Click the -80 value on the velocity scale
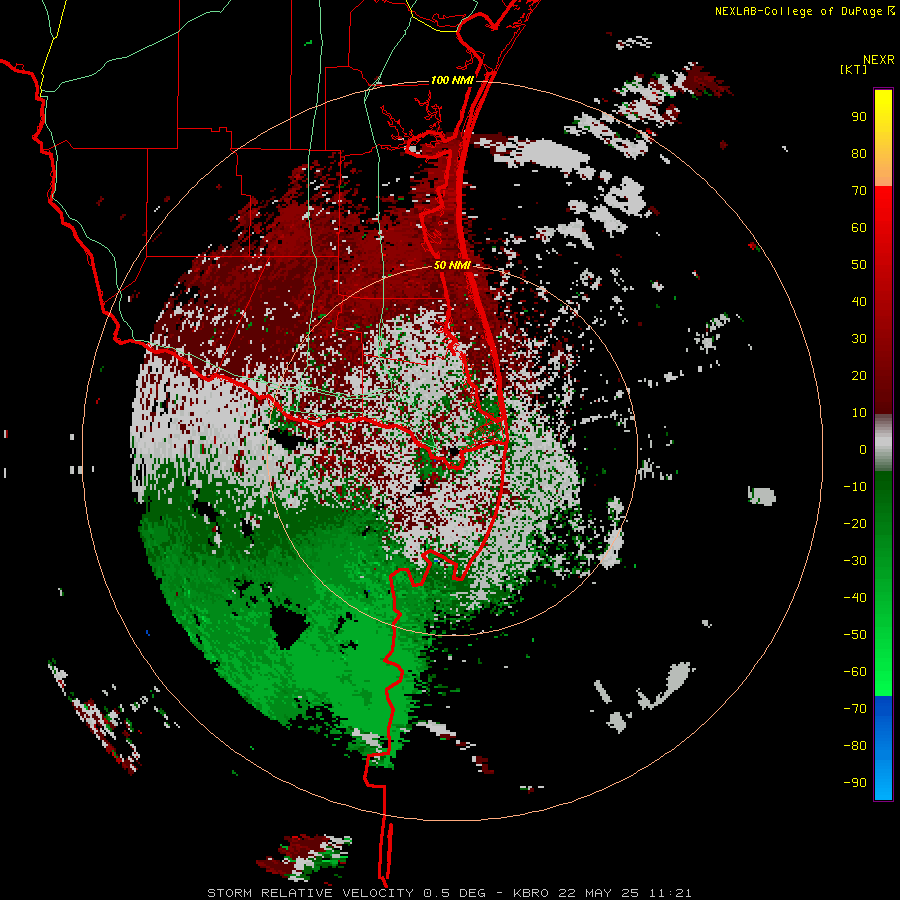900x900 pixels. [x=855, y=746]
